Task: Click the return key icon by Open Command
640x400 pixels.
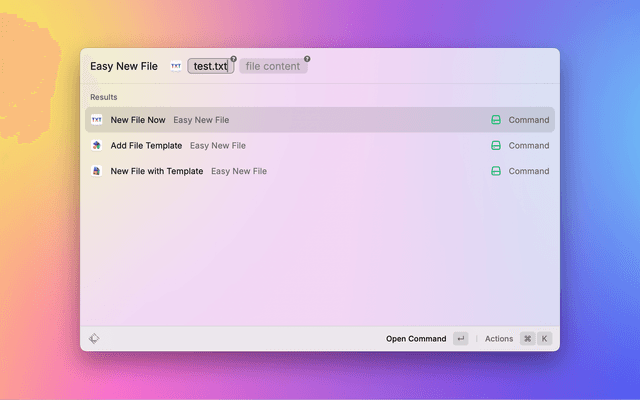Action: (x=460, y=339)
